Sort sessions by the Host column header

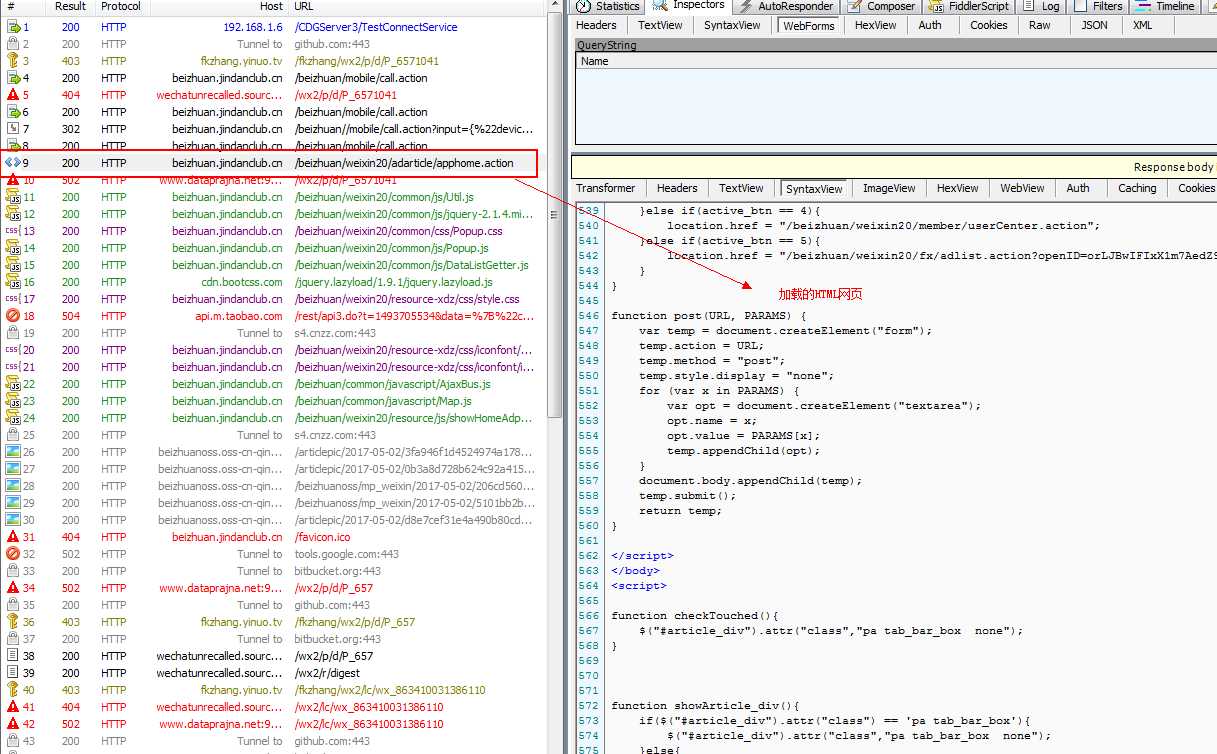click(x=218, y=6)
